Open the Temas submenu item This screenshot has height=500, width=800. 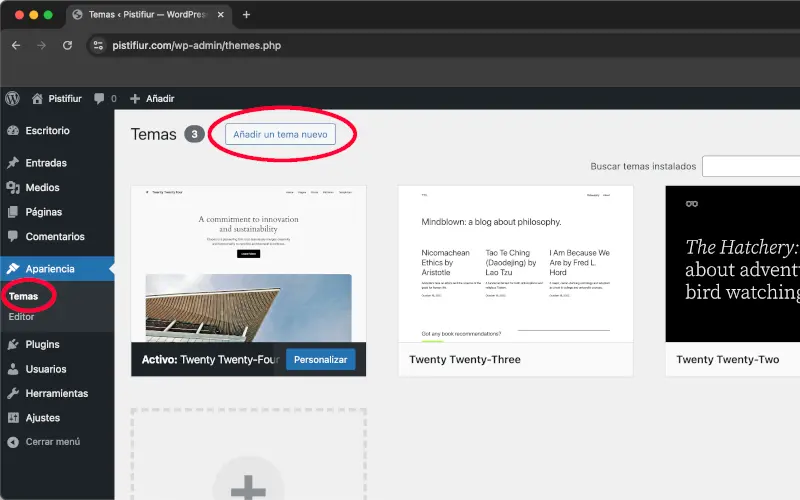tap(23, 296)
